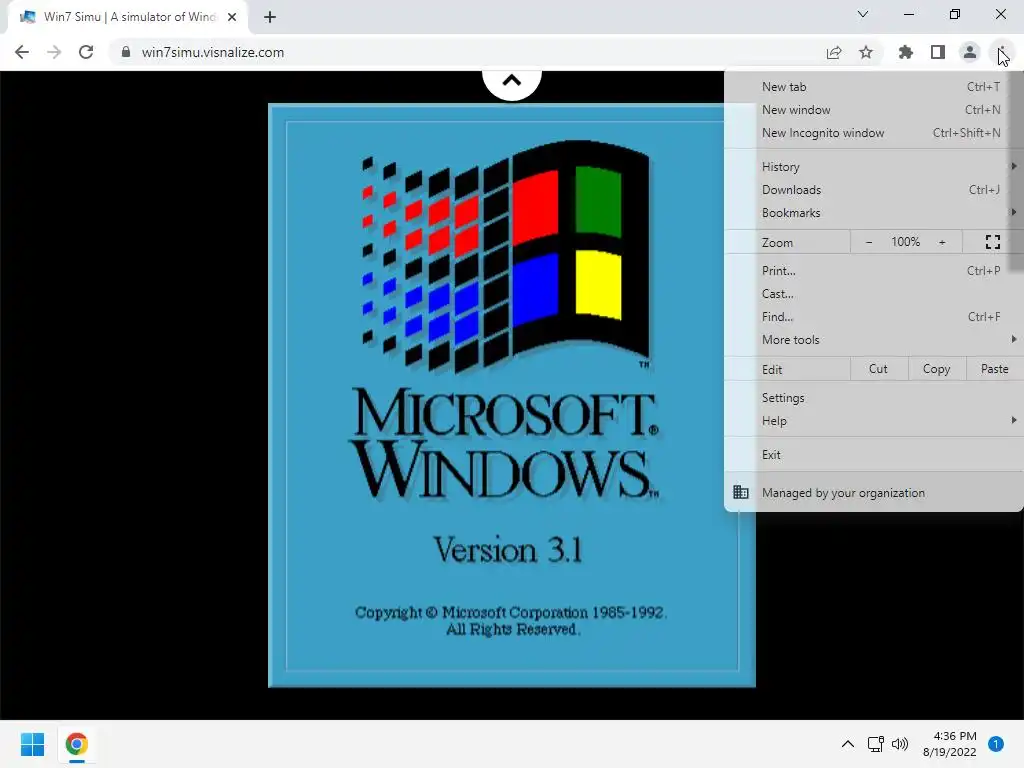The image size is (1024, 768).
Task: Show hidden system tray icons
Action: tap(848, 744)
